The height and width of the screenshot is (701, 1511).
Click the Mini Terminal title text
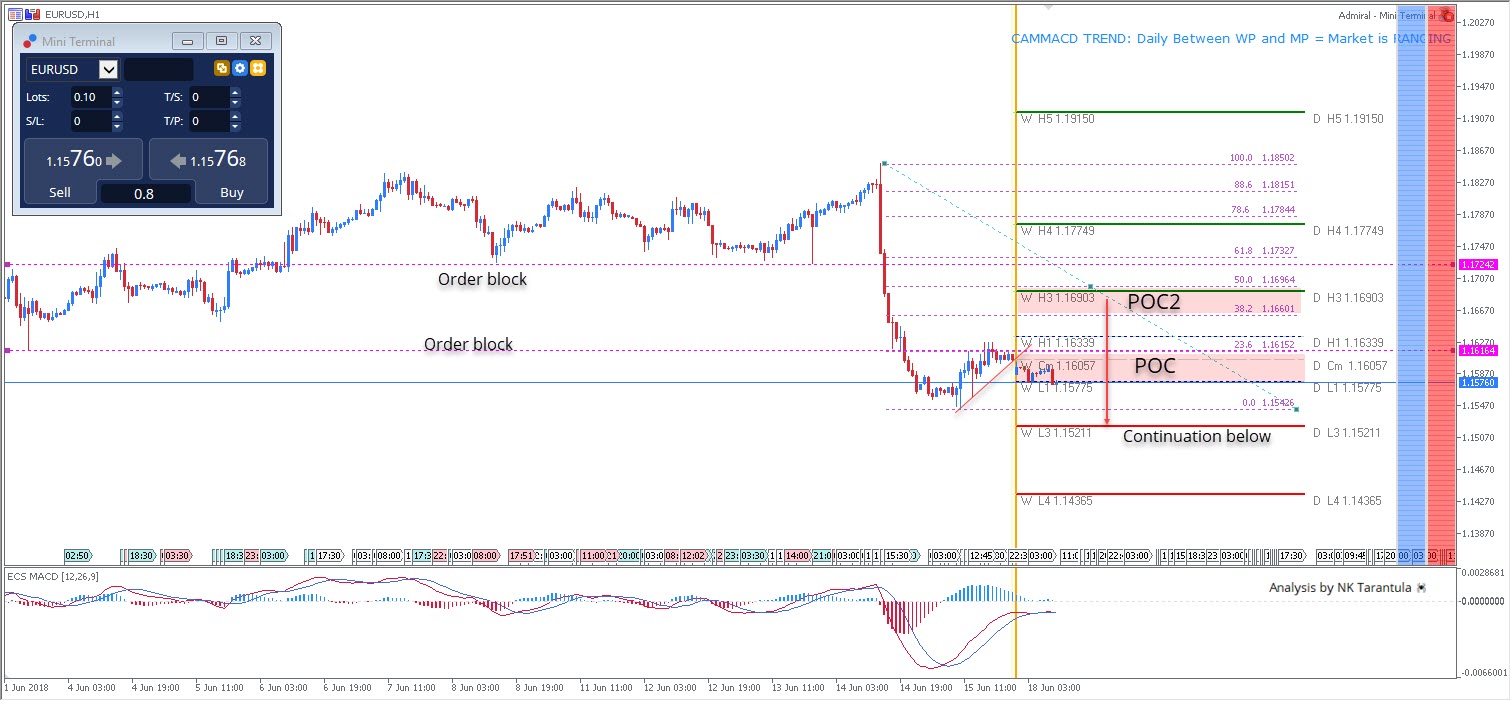[78, 42]
